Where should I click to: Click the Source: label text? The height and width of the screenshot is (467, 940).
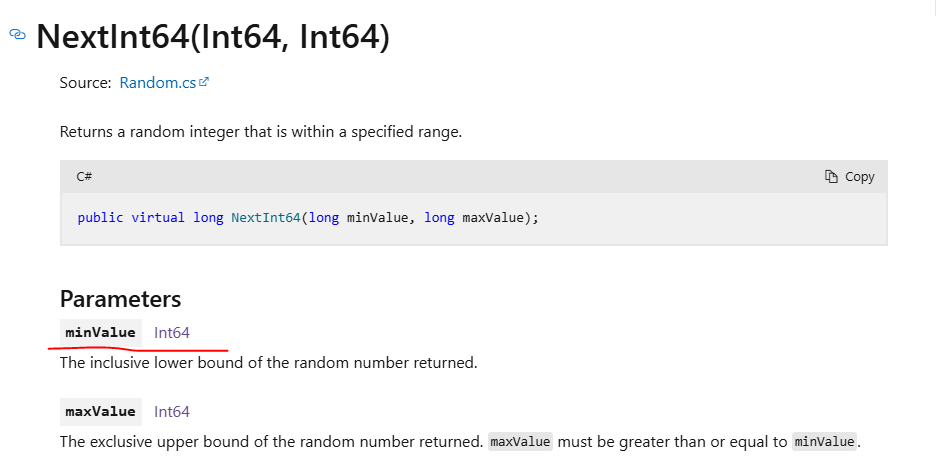(x=86, y=83)
